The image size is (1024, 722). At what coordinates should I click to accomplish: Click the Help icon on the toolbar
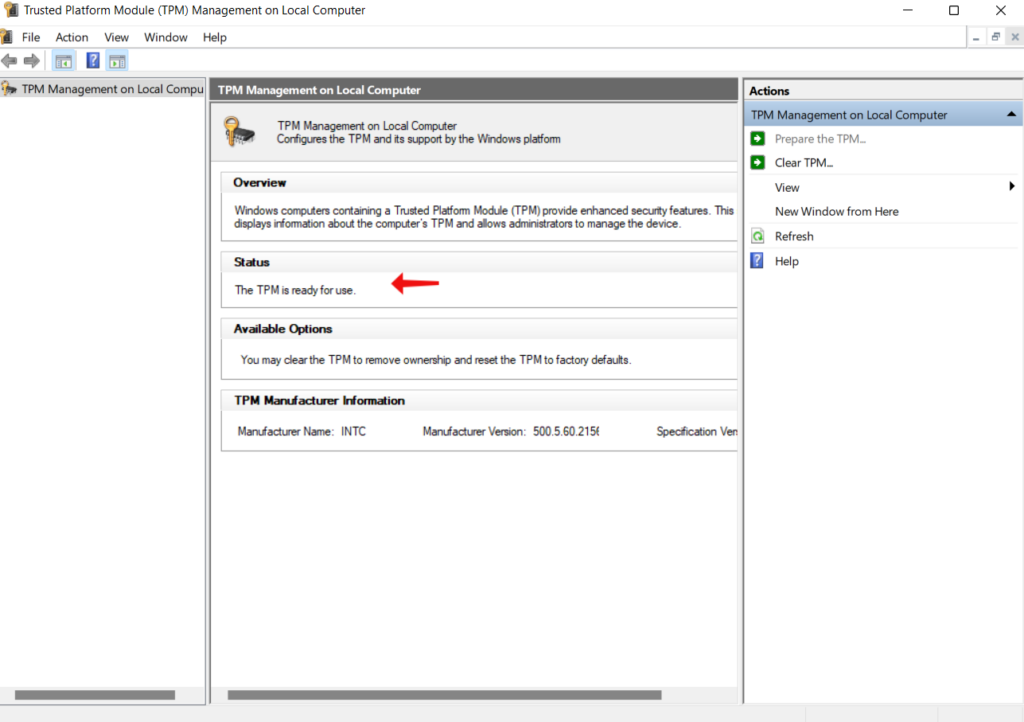[92, 60]
